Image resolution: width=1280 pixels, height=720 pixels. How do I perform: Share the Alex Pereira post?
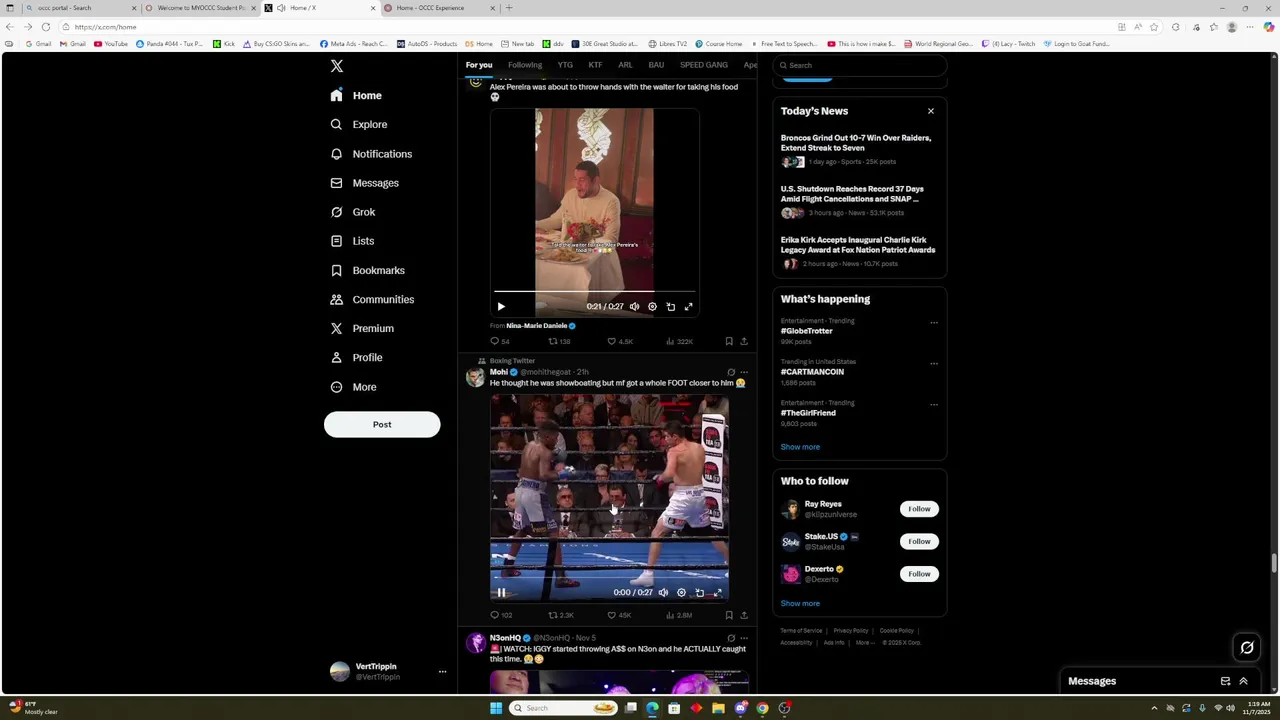pyautogui.click(x=743, y=341)
